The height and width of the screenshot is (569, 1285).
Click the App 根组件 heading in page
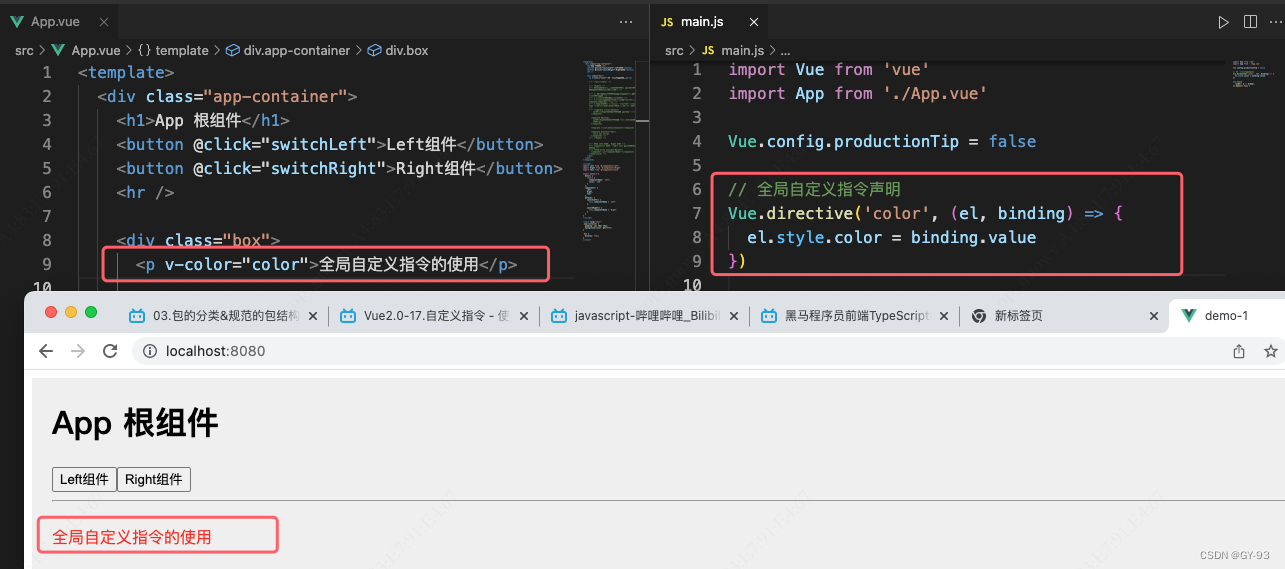[135, 423]
